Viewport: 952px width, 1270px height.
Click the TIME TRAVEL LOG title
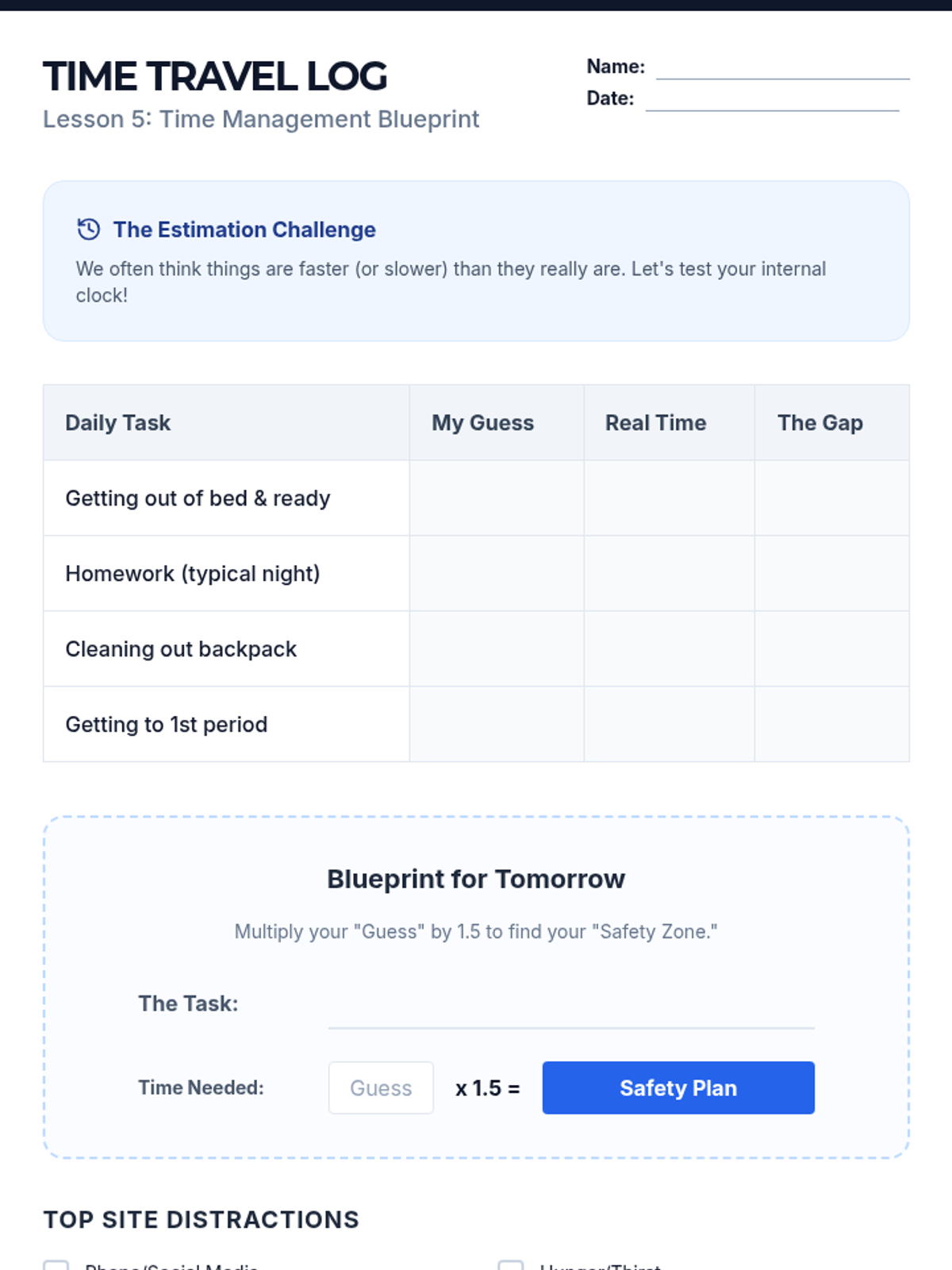click(215, 76)
